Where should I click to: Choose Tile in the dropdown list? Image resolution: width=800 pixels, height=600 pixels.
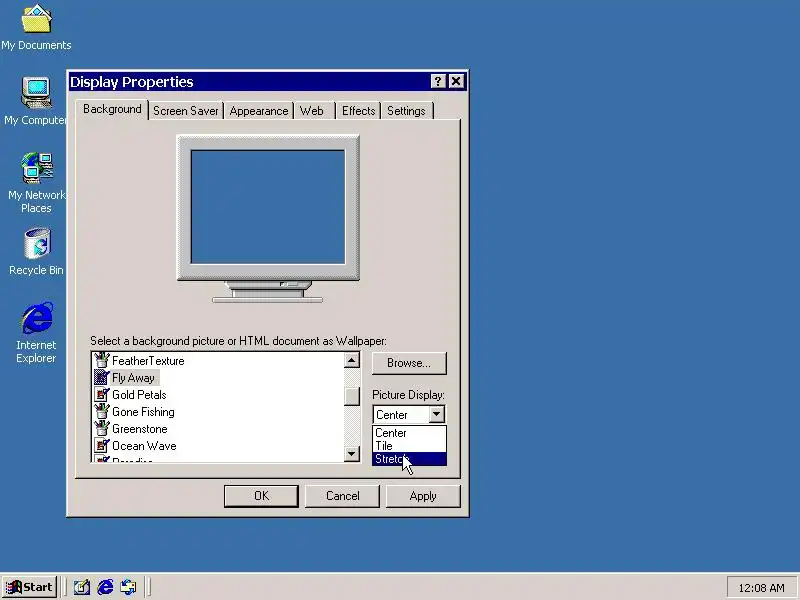409,446
